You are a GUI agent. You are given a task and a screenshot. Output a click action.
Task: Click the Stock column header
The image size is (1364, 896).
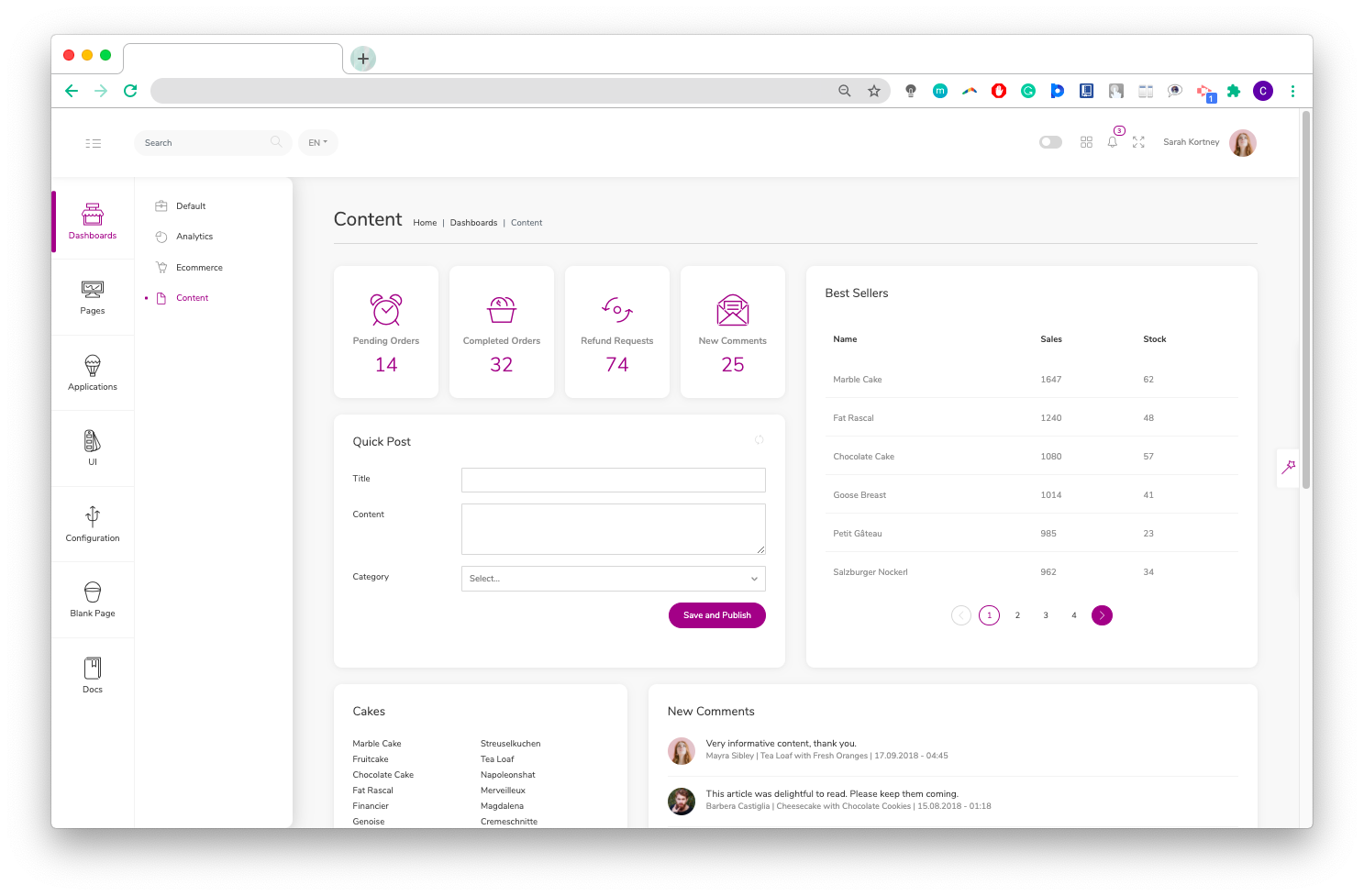(x=1155, y=339)
